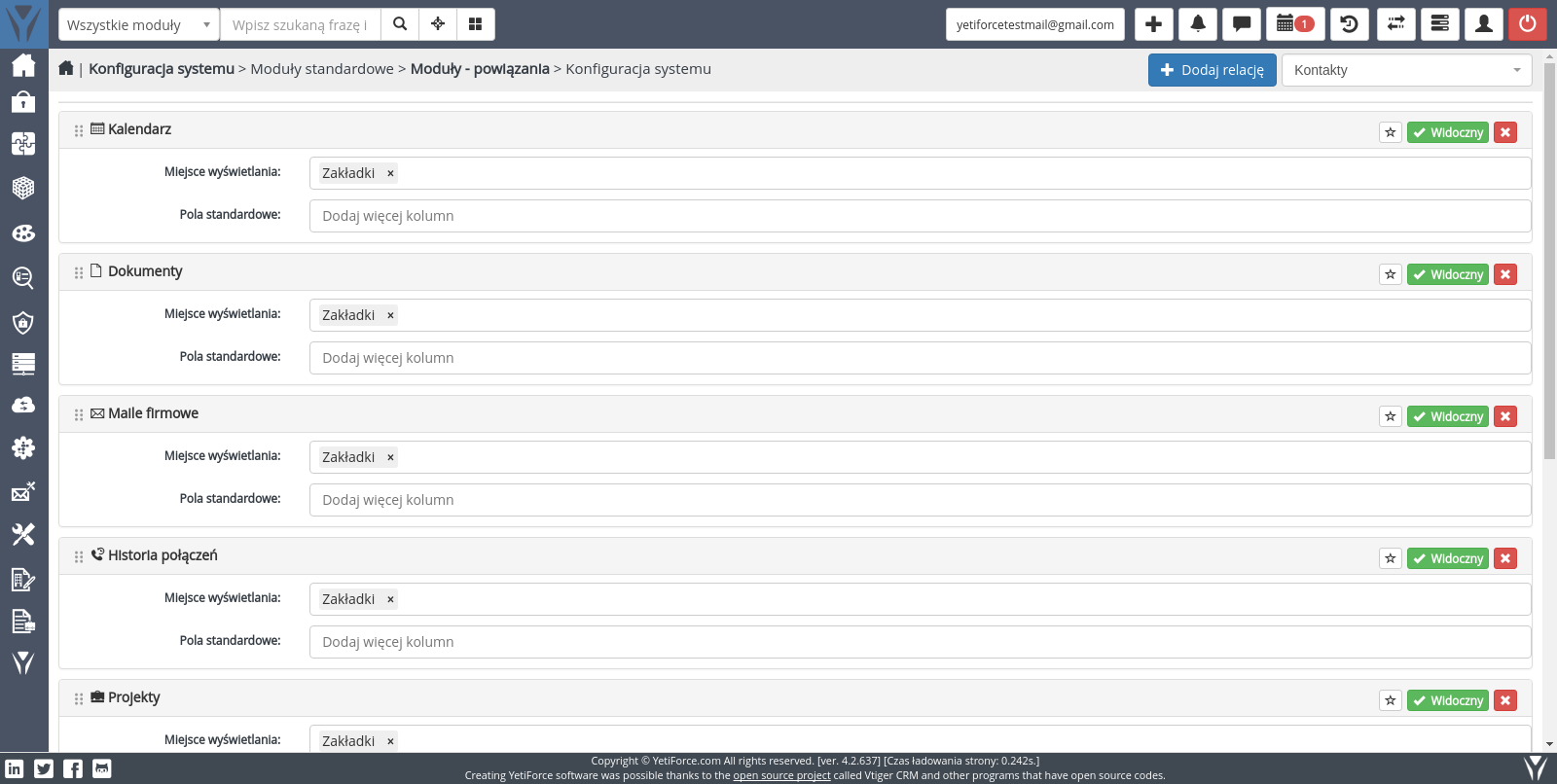Click the breadcrumb home icon

(x=66, y=68)
